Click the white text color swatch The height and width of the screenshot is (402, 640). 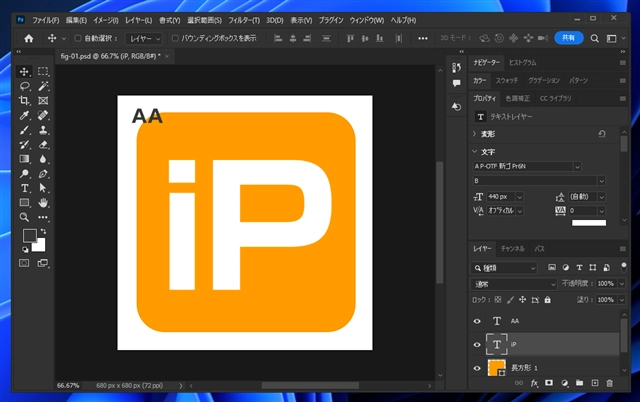(x=589, y=224)
